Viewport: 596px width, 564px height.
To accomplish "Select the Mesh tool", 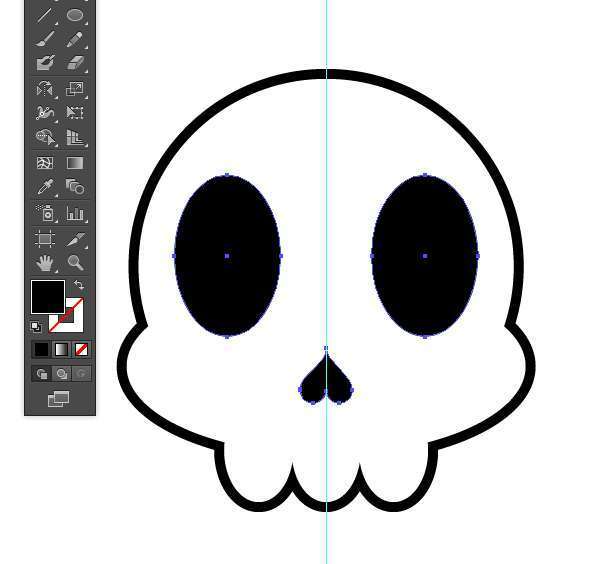I will click(45, 163).
